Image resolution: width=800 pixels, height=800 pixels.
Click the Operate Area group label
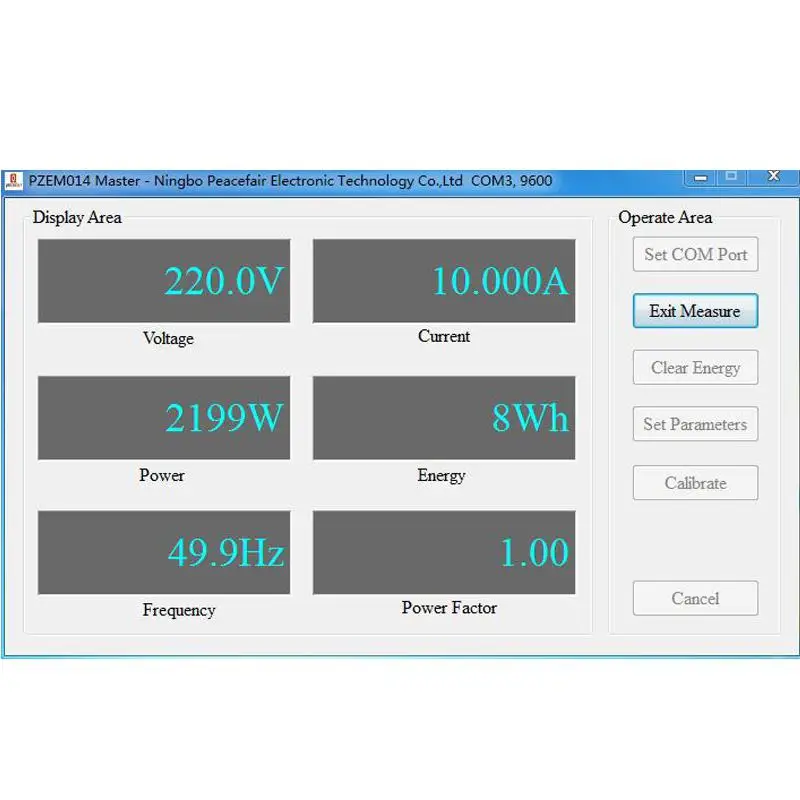(665, 217)
